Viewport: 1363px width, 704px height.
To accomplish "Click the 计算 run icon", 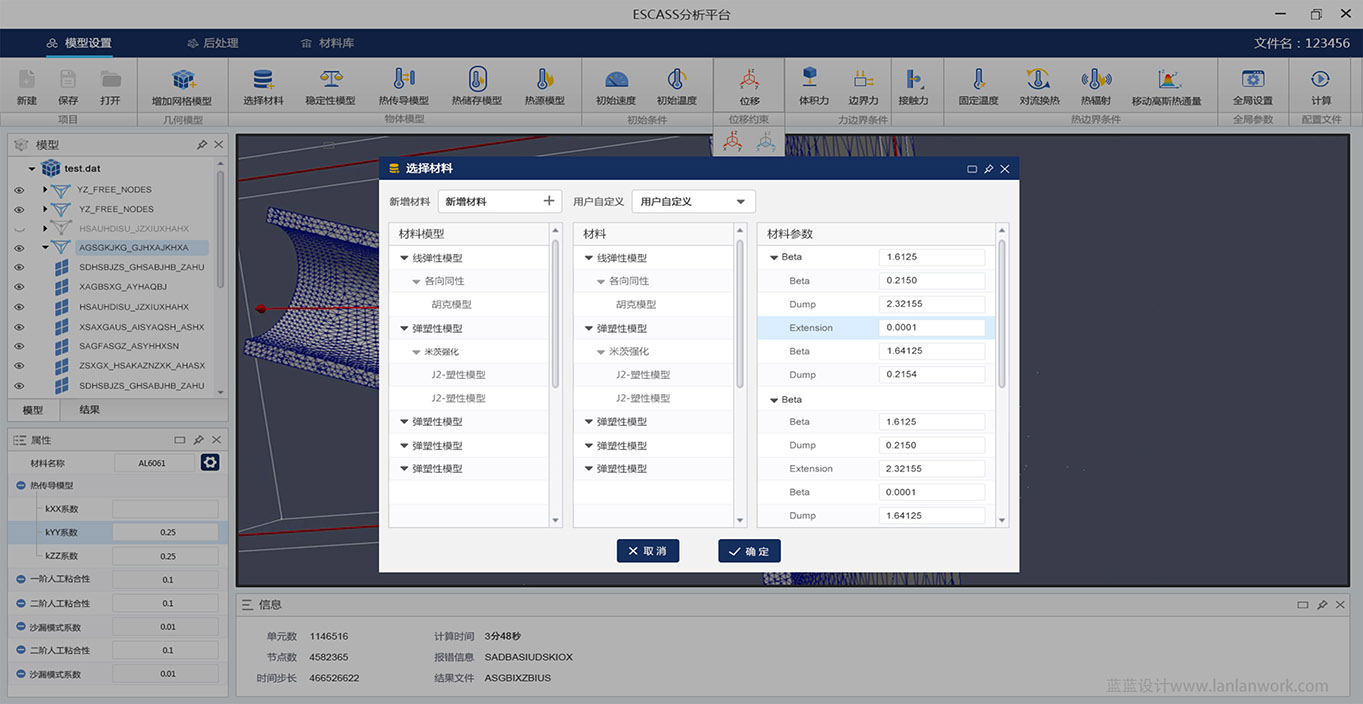I will tap(1320, 81).
